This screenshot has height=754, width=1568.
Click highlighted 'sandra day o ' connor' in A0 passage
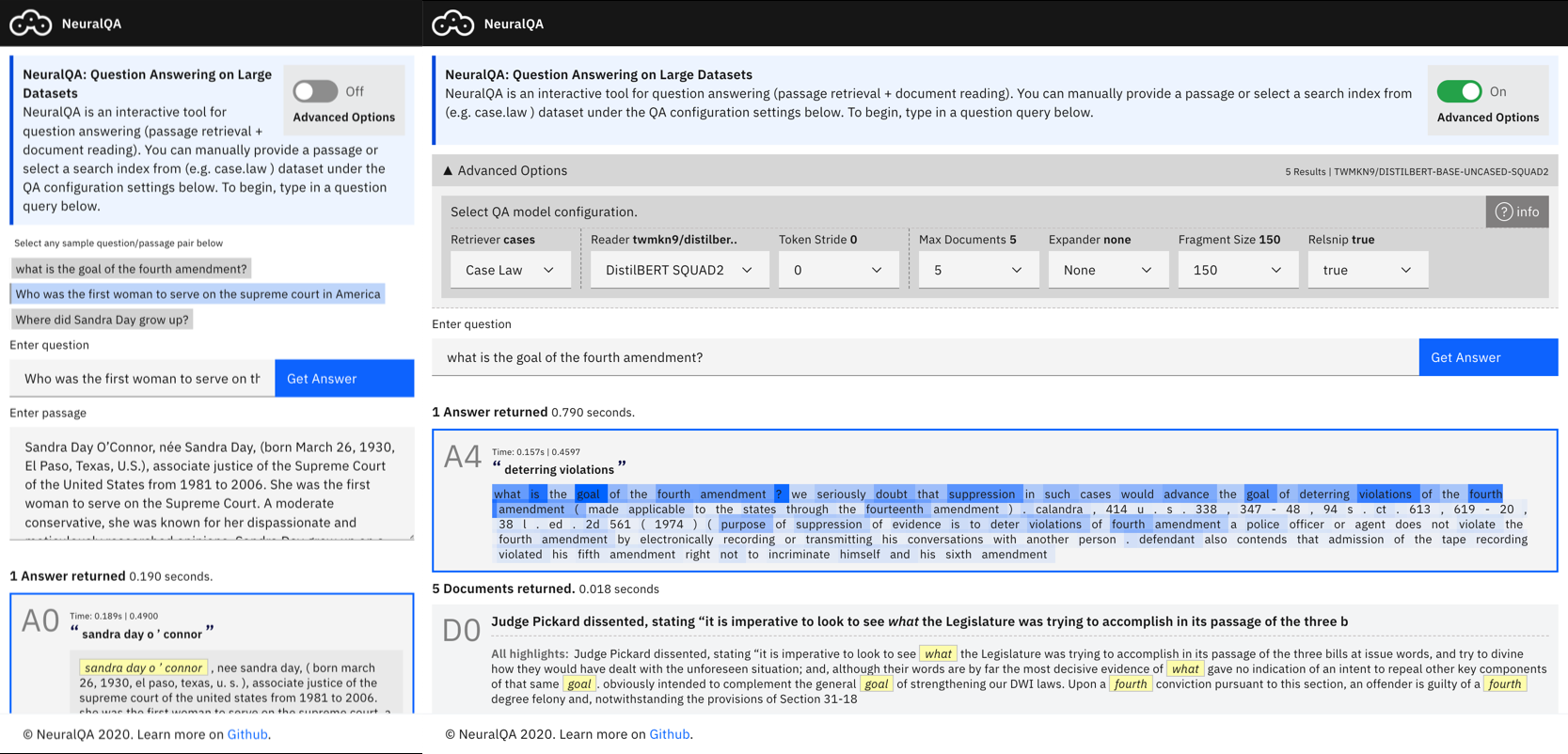point(143,668)
